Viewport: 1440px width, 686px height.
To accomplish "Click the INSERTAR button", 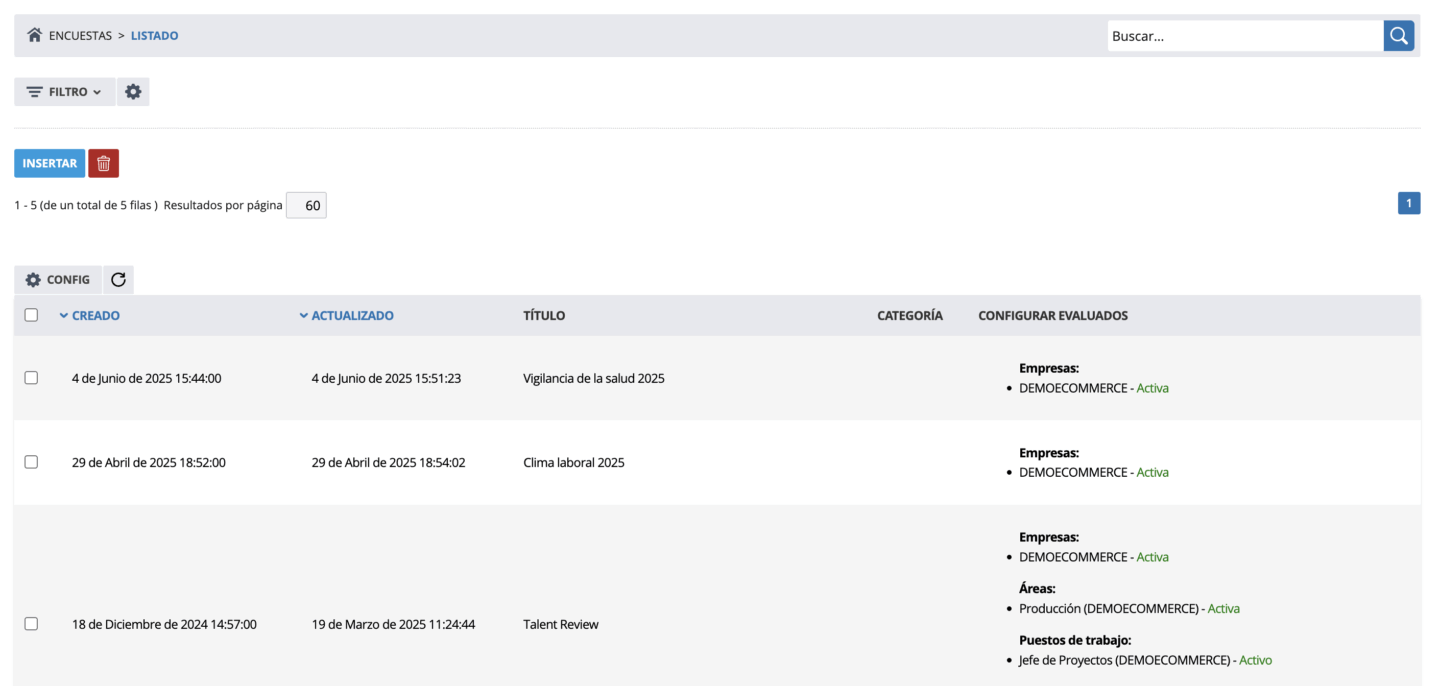I will click(x=50, y=163).
